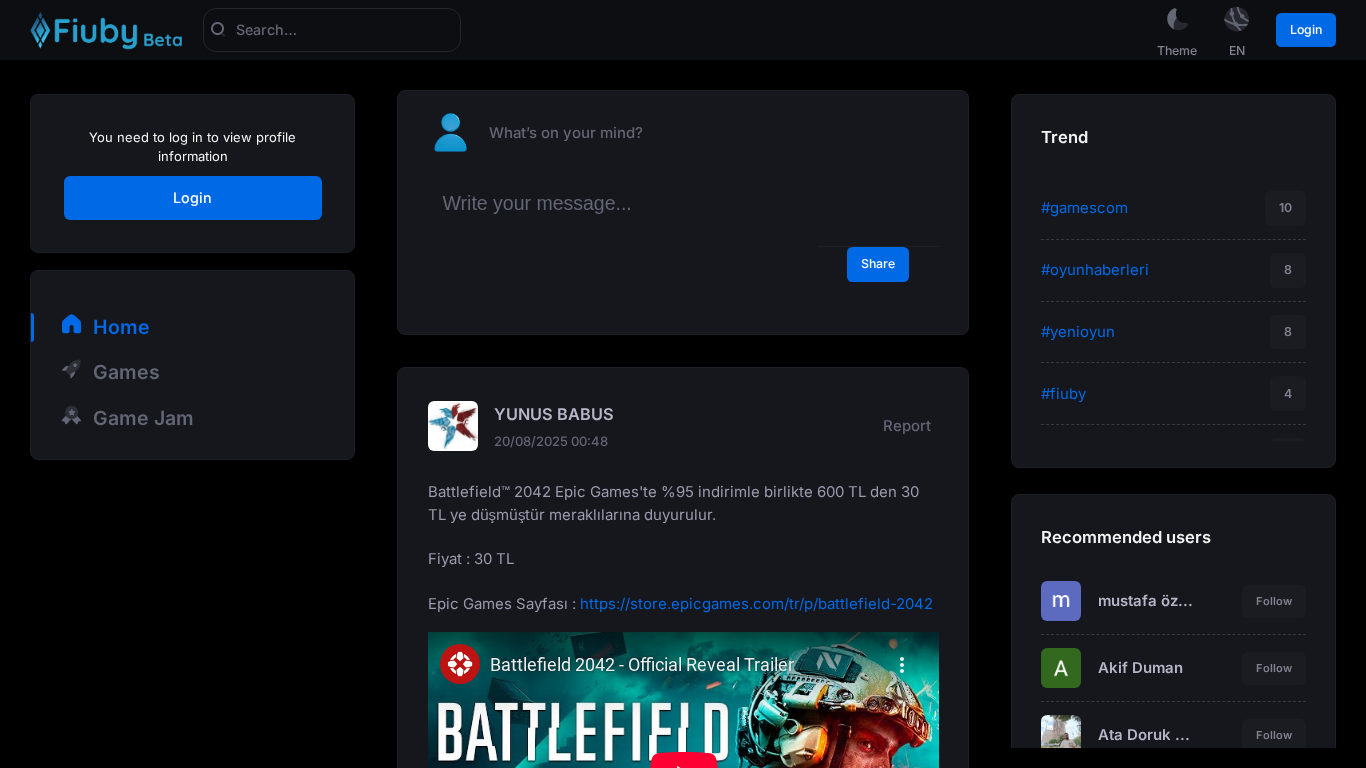The width and height of the screenshot is (1366, 768).
Task: Open the Epic Games store battlefield-2042 link
Action: click(x=756, y=604)
